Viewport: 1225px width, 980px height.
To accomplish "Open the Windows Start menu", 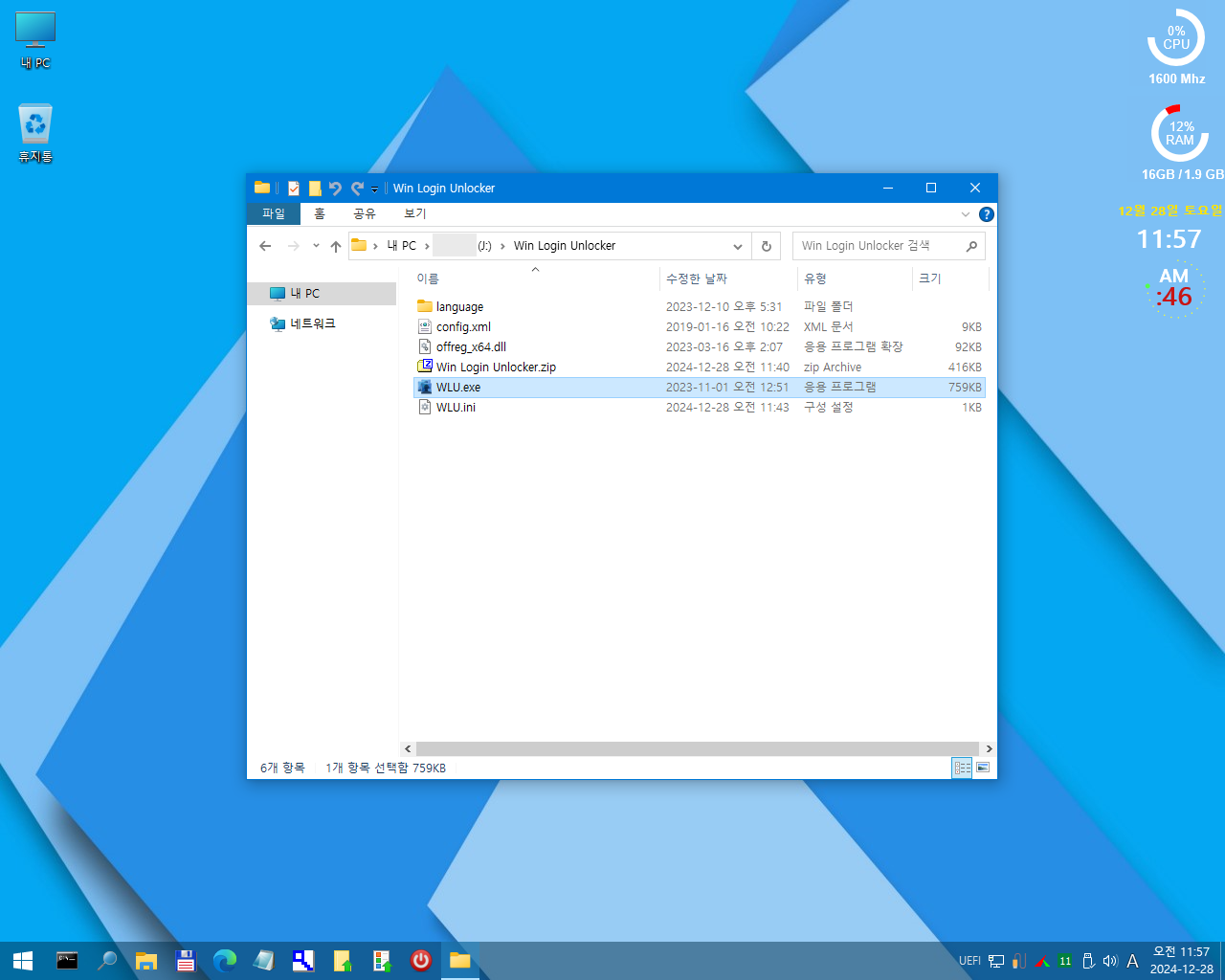I will [23, 961].
